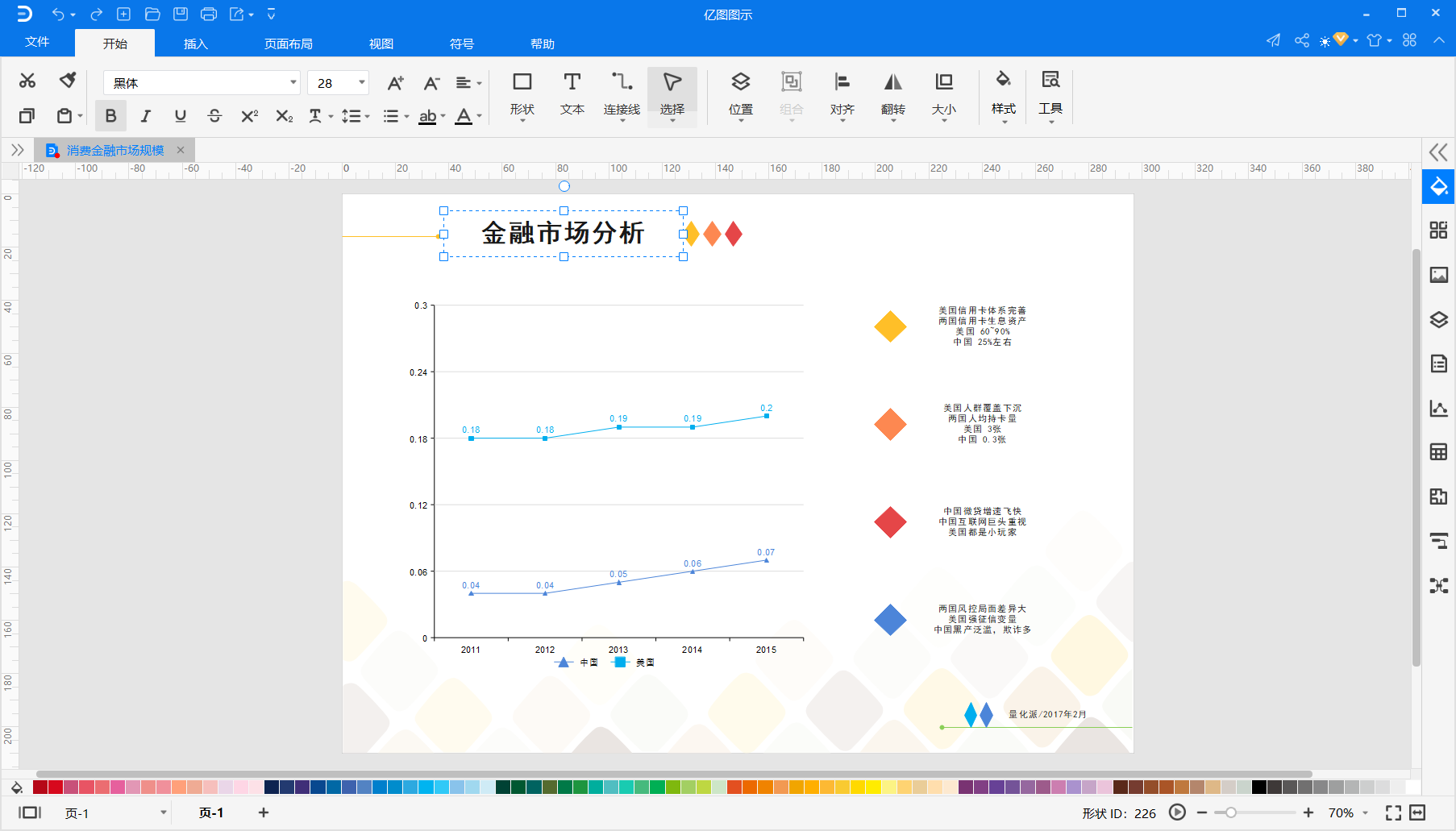This screenshot has width=1456, height=831.
Task: Toggle Italic formatting
Action: 146,116
